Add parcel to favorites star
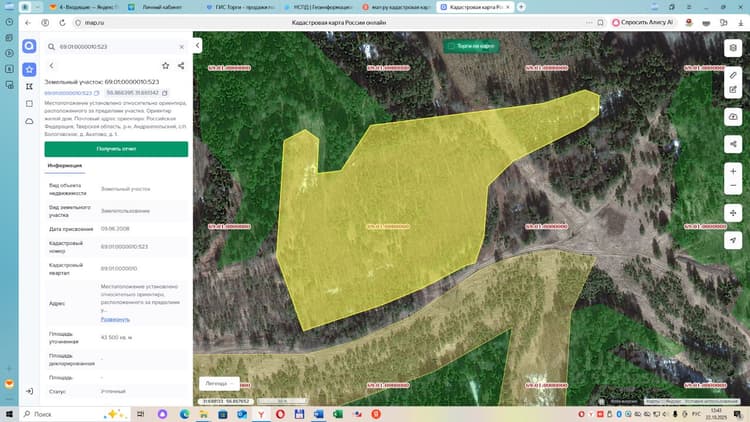 [x=165, y=66]
